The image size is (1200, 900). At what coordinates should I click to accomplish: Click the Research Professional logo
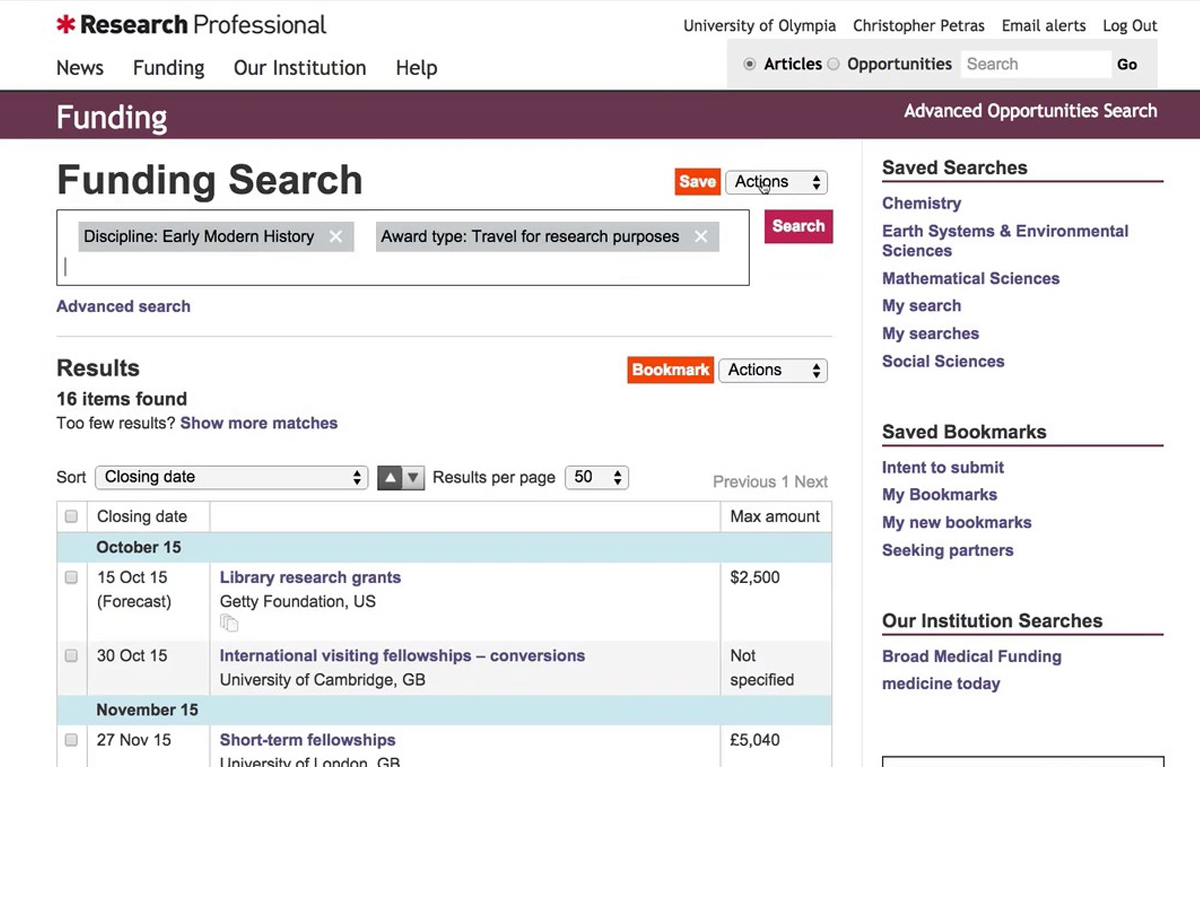[x=192, y=25]
